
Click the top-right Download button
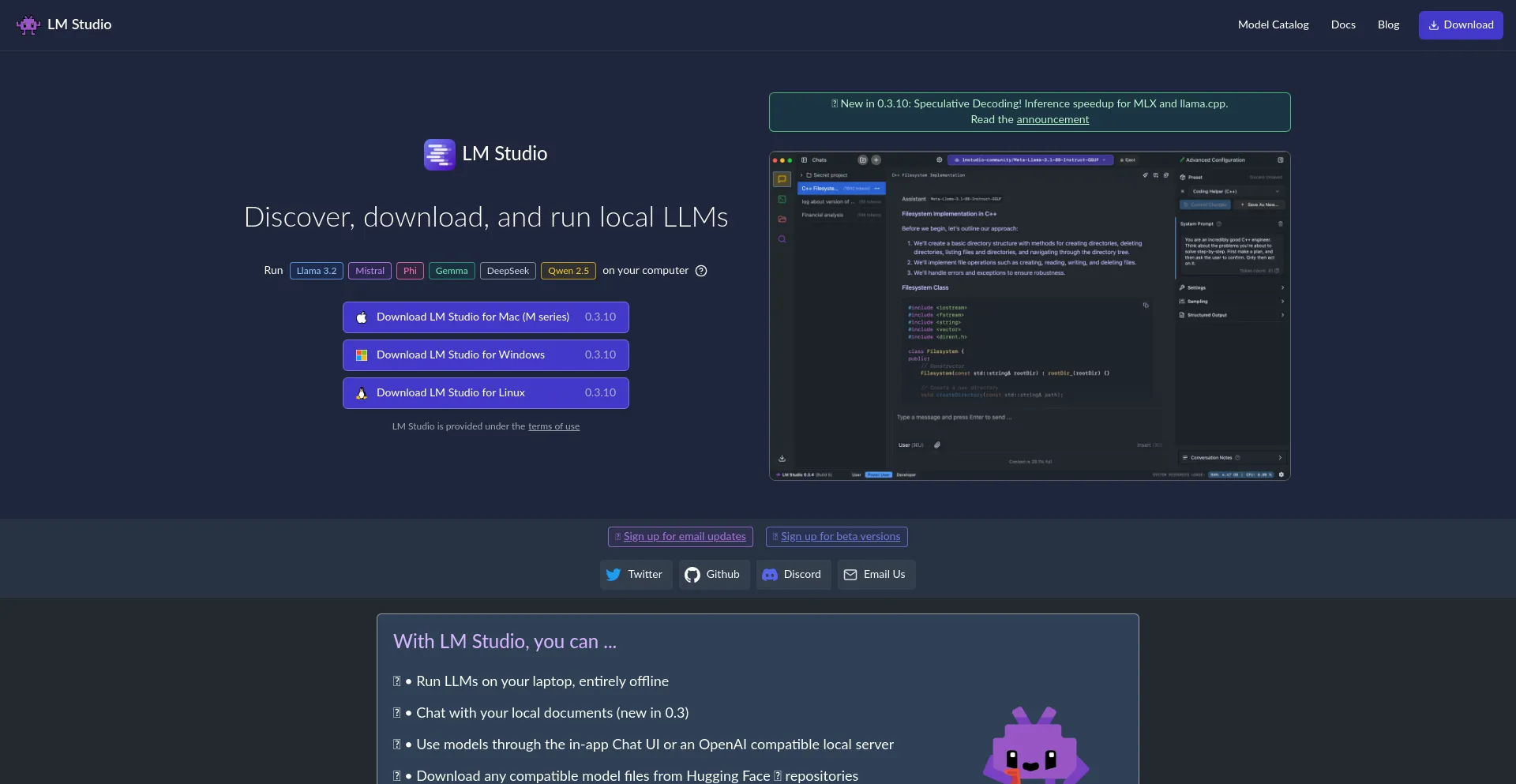1460,25
